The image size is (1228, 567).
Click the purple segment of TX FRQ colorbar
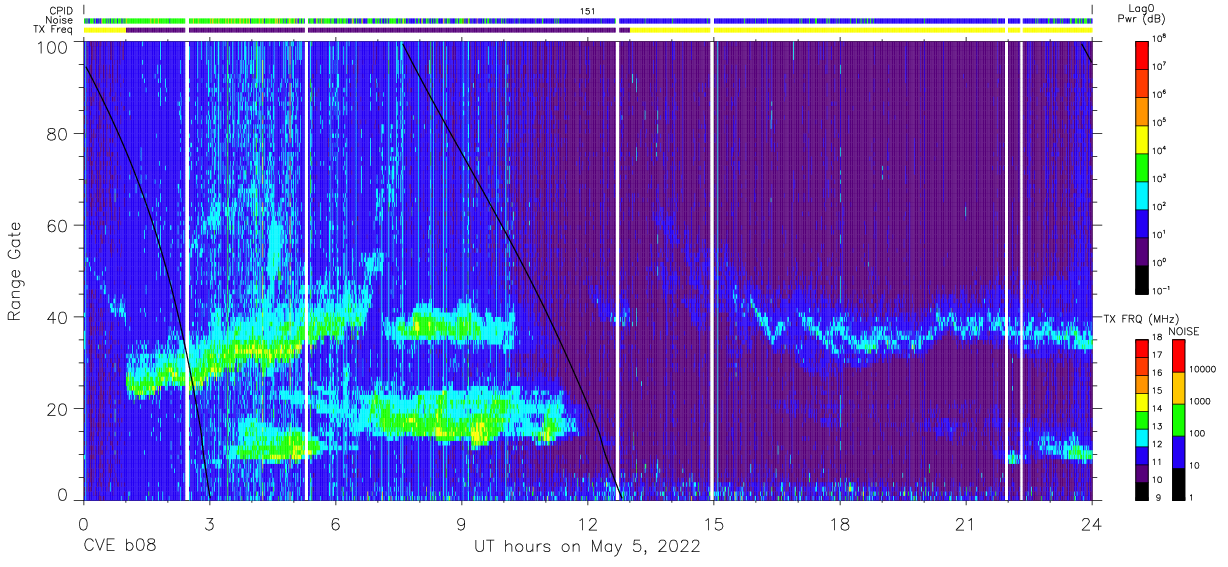point(1143,474)
